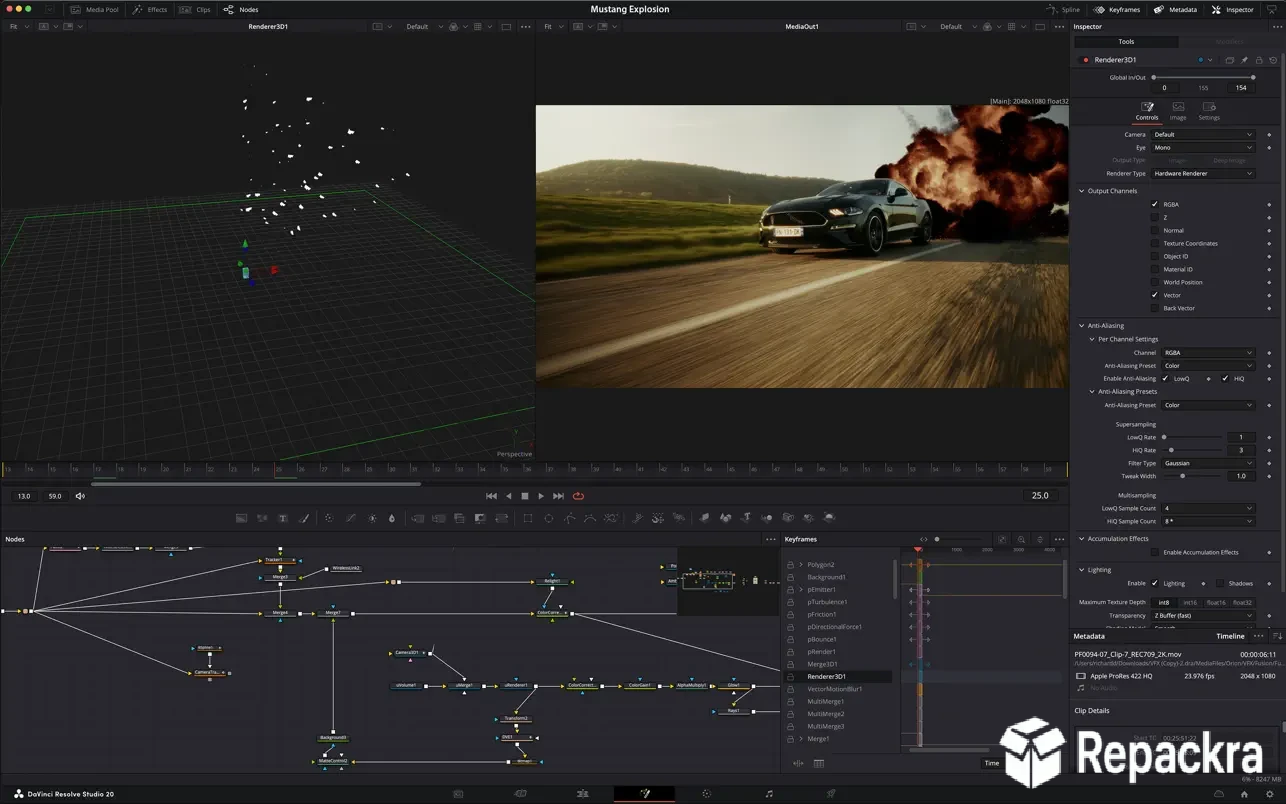Enable the Texture Coordinates channel
This screenshot has width=1286, height=804.
pos(1155,243)
